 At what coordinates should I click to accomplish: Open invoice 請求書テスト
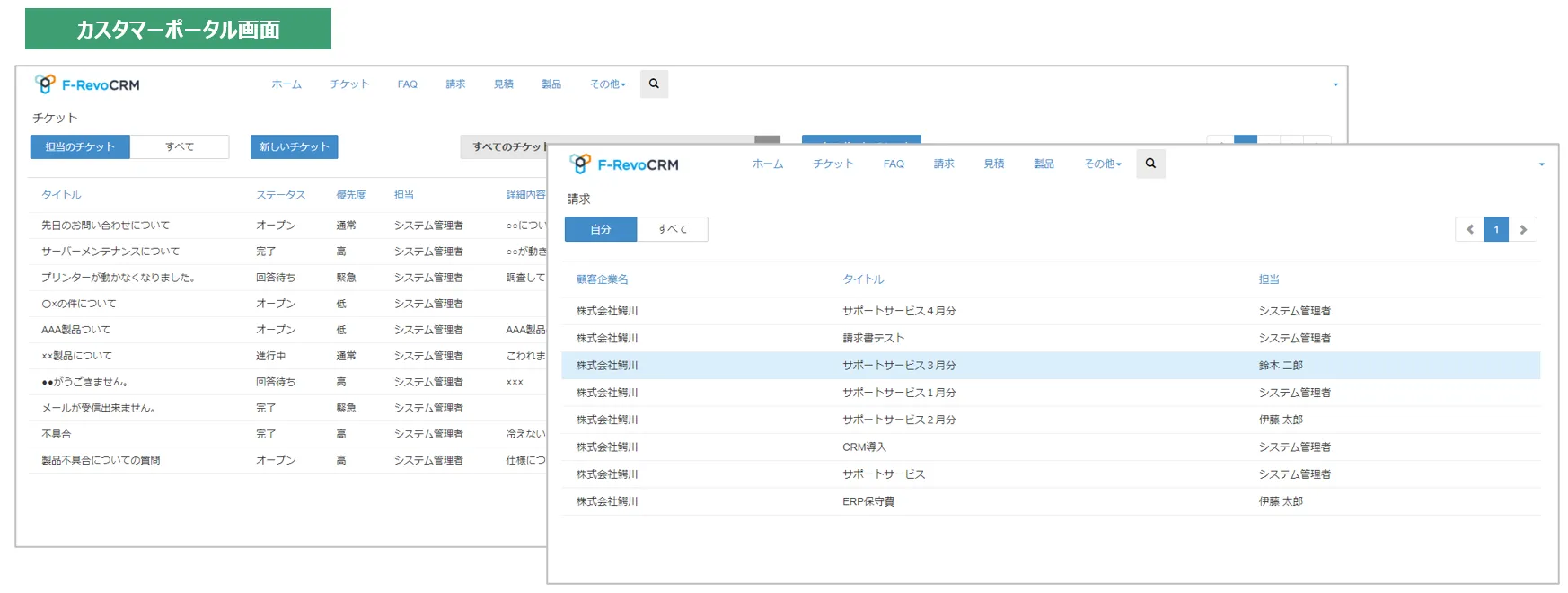coord(873,338)
